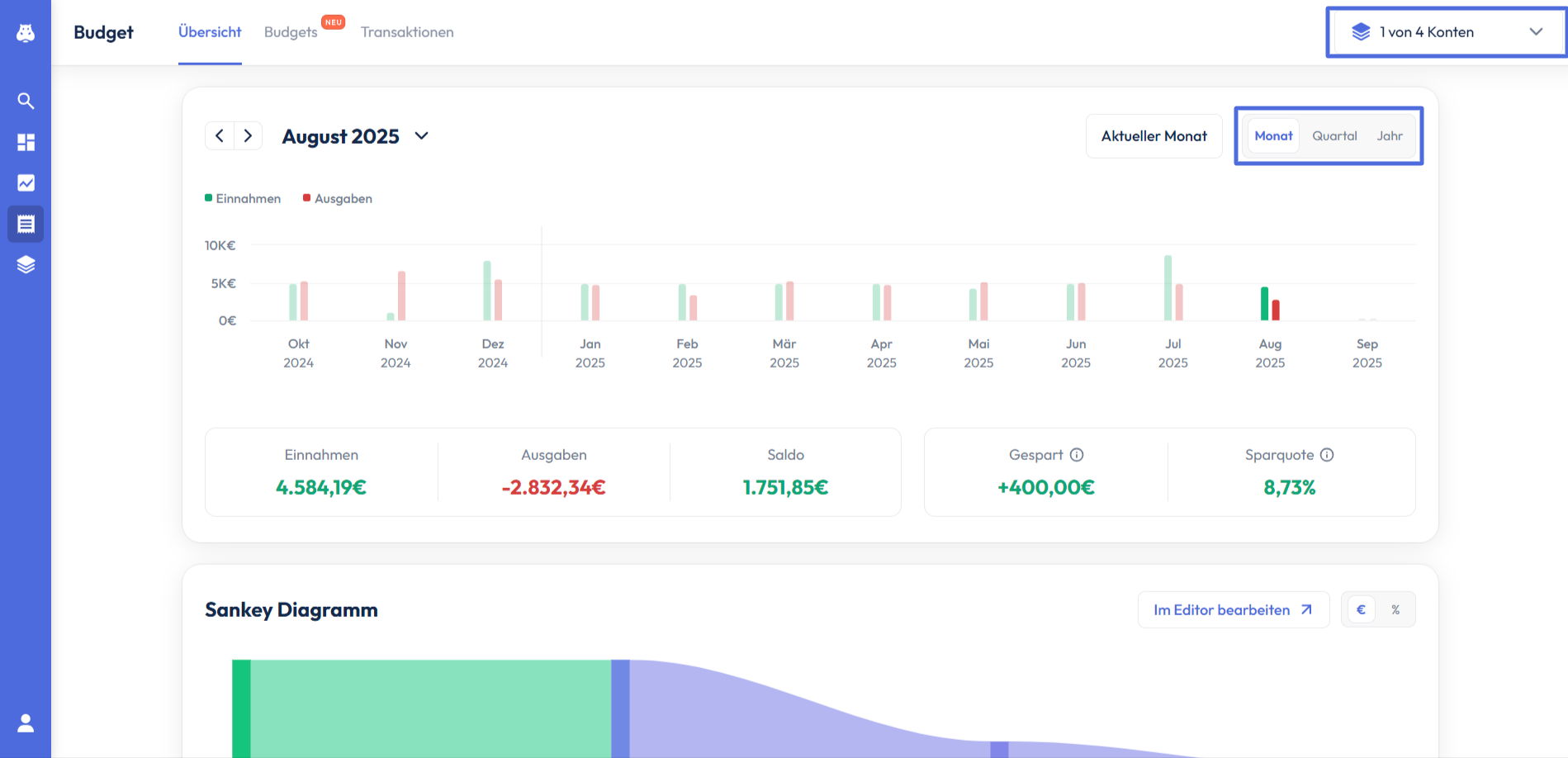This screenshot has width=1568, height=758.
Task: Open the layers stack sidebar icon
Action: 26,264
